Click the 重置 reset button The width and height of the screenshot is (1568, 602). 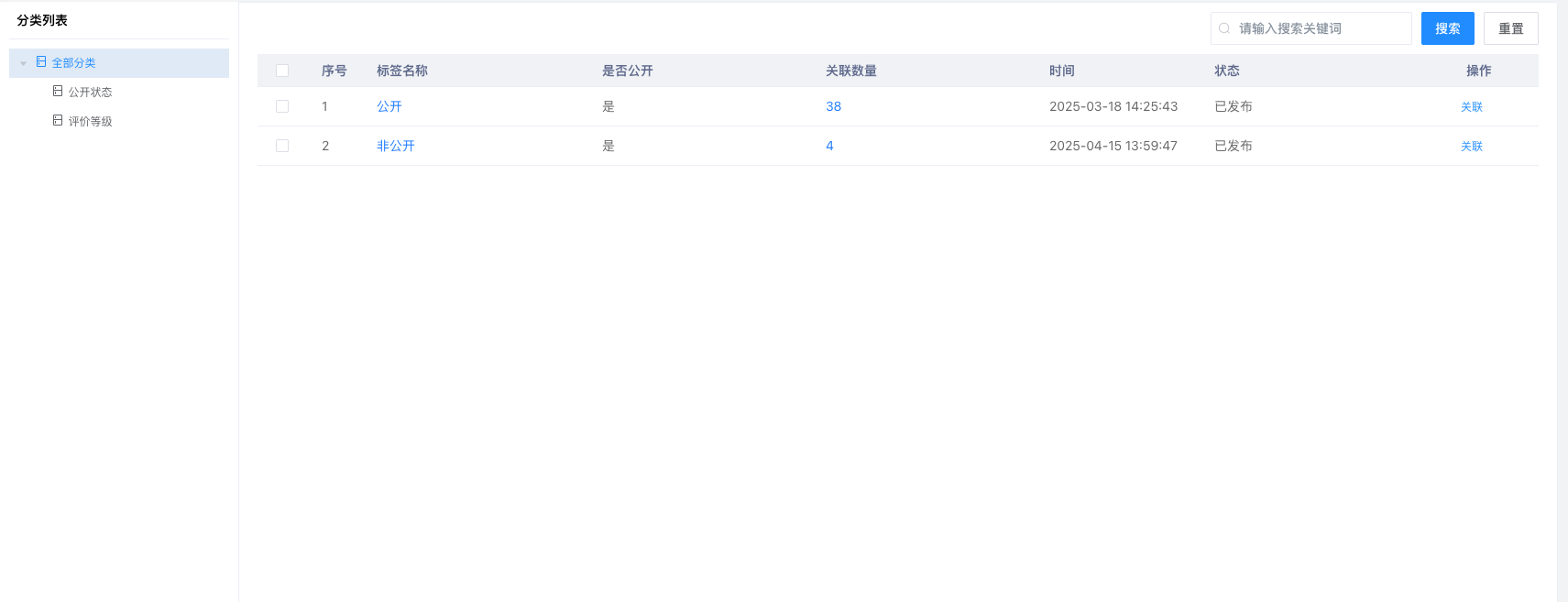point(1511,28)
